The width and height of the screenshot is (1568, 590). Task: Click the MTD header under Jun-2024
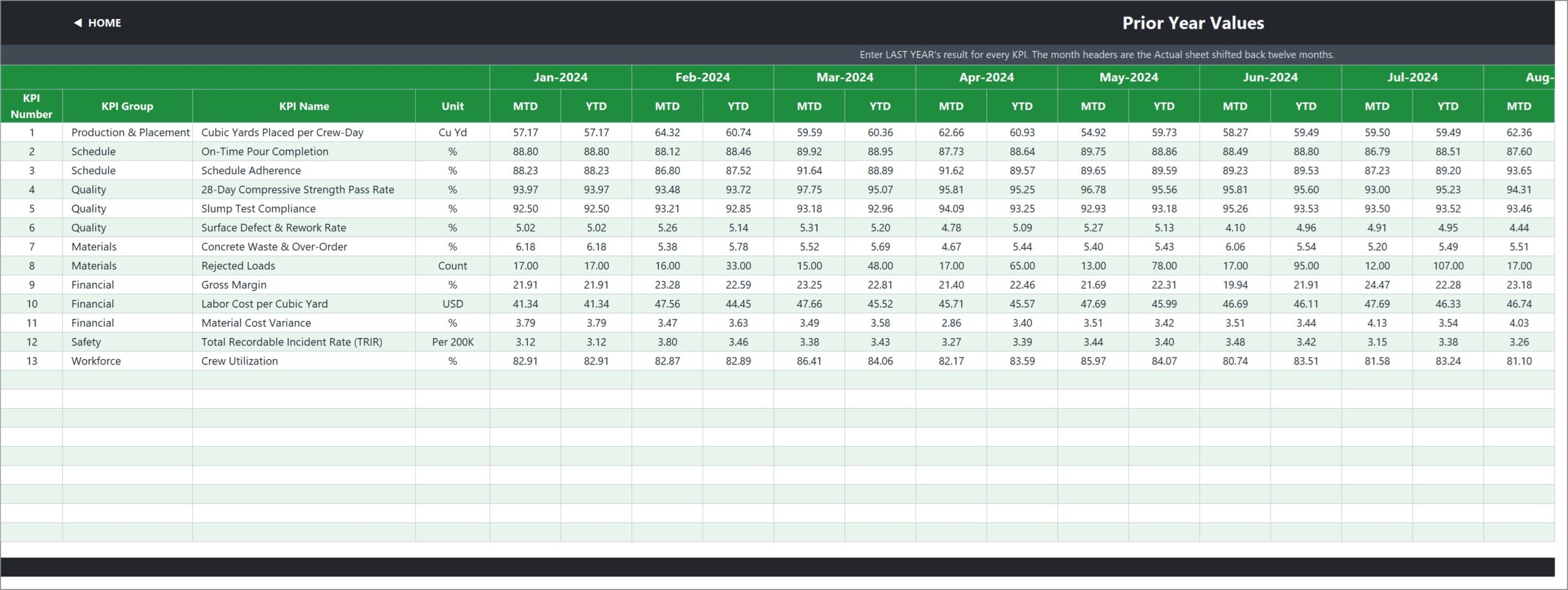1235,106
